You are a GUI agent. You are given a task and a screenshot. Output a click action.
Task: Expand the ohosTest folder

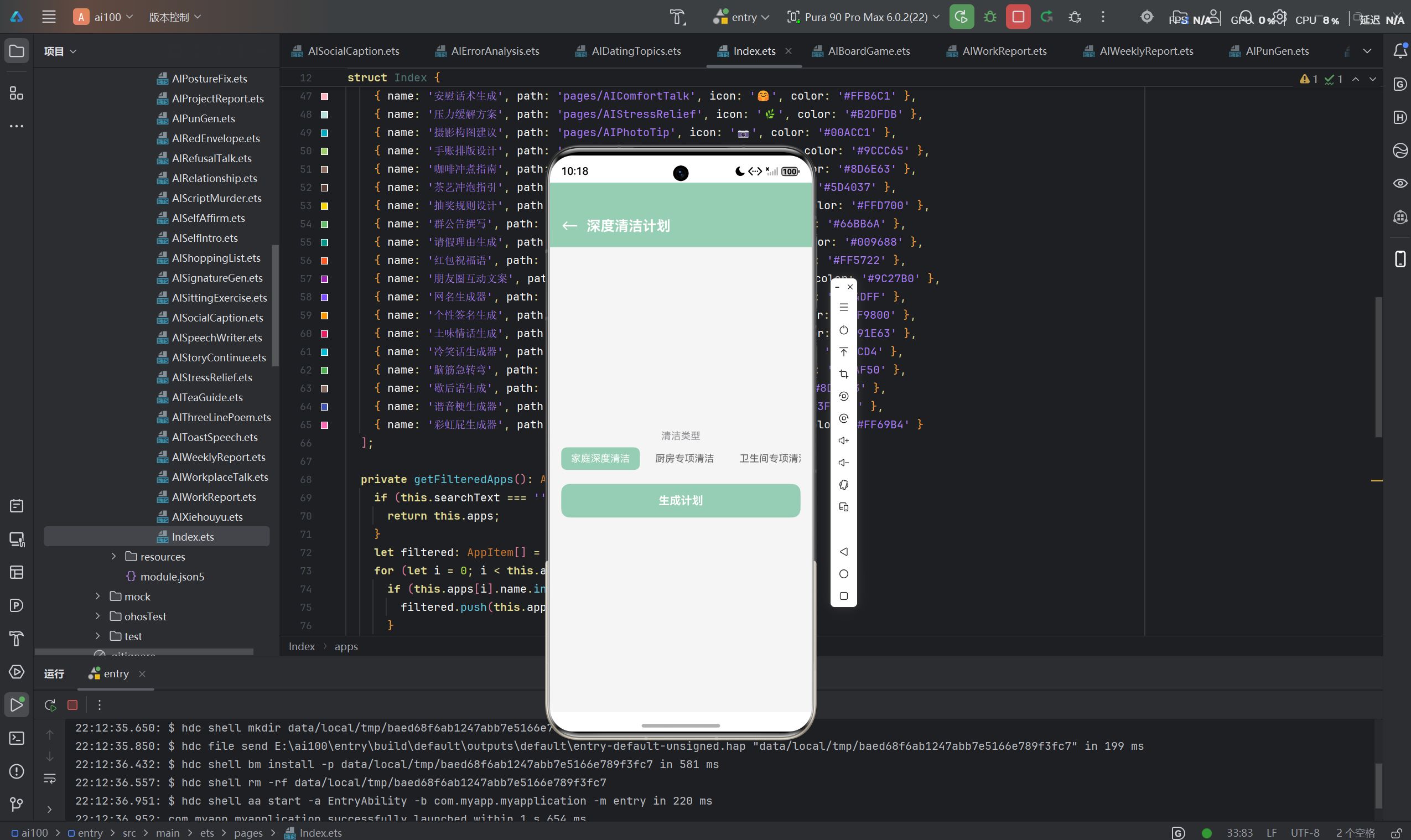[x=98, y=616]
